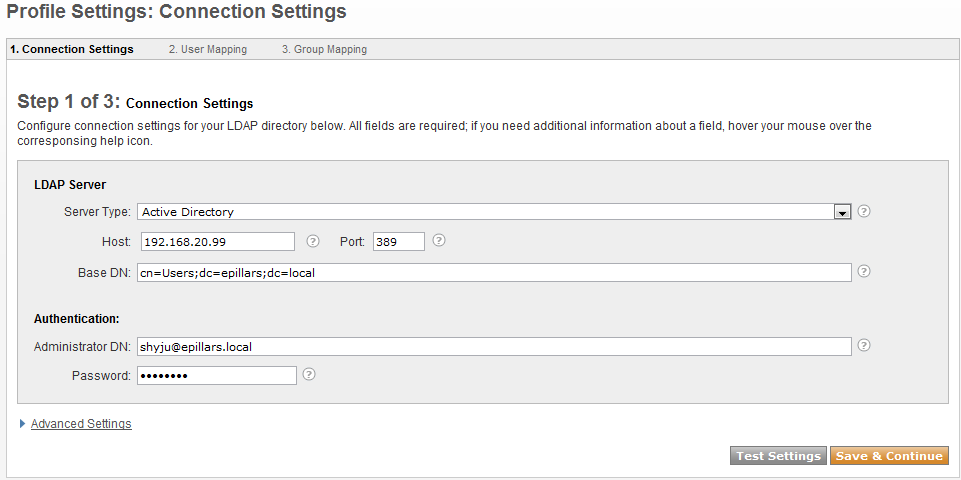Click the 'Authentication:' section heading

tap(77, 319)
